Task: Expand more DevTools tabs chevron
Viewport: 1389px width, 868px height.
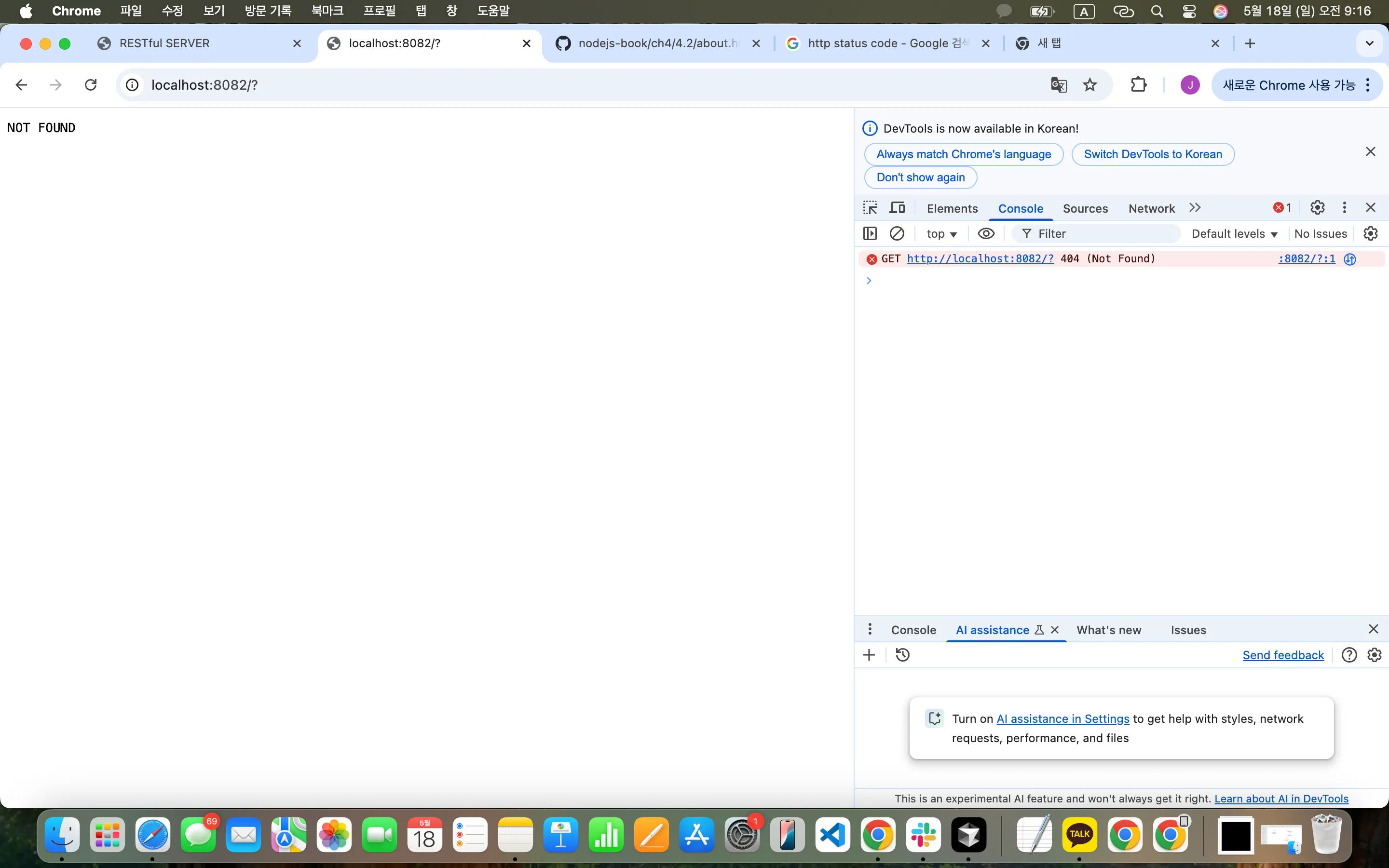Action: [x=1195, y=208]
